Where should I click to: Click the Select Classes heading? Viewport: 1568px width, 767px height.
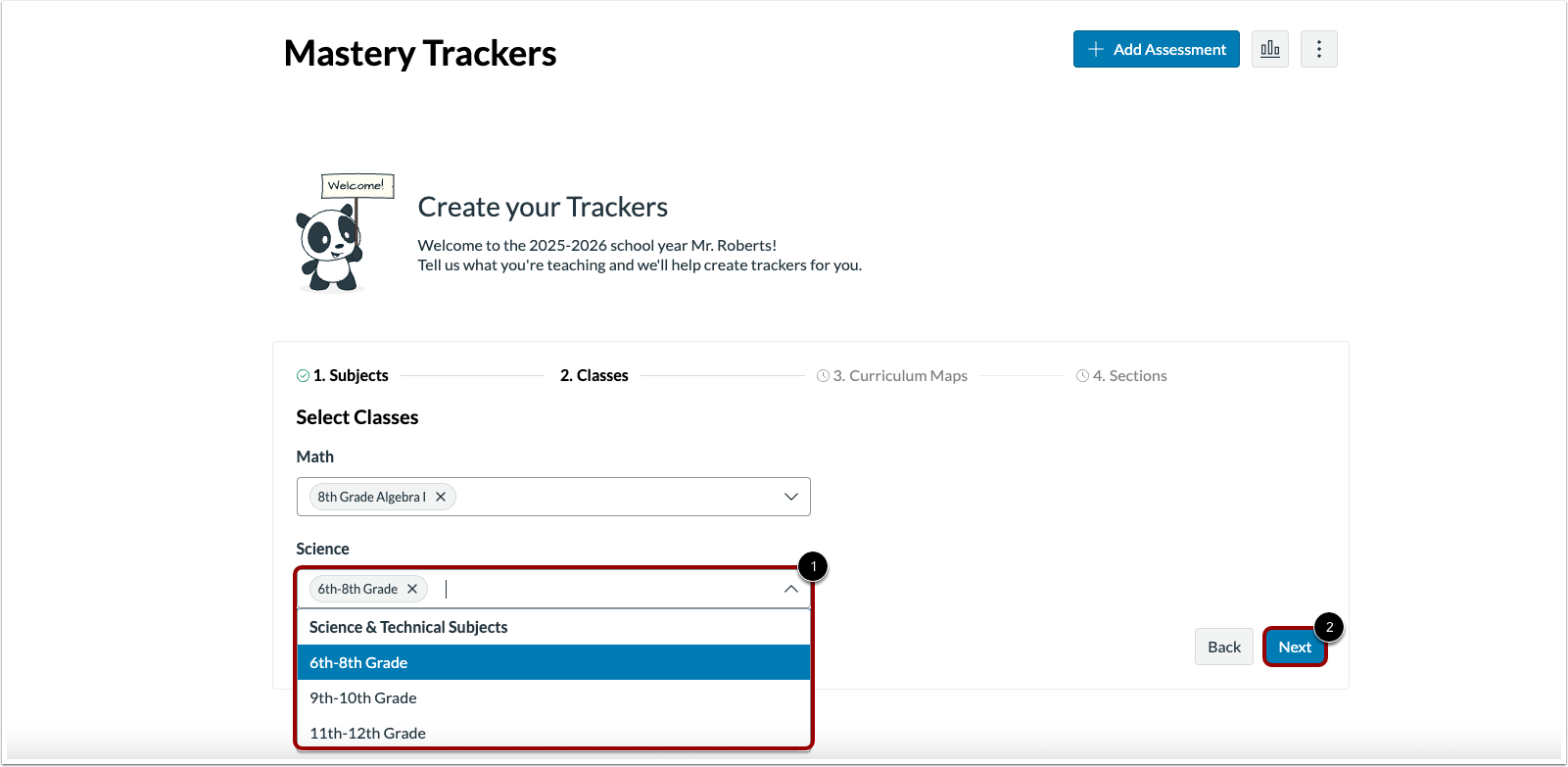click(x=357, y=417)
